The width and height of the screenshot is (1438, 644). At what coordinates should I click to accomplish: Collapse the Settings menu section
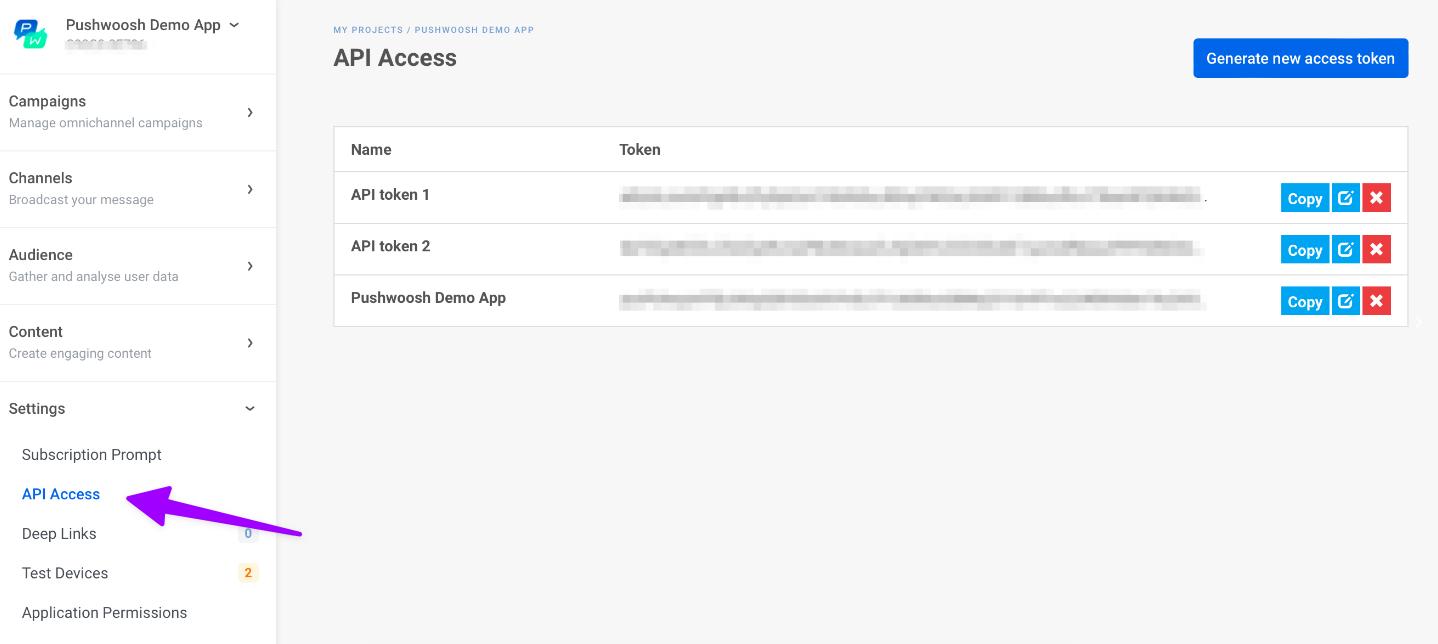[x=138, y=408]
